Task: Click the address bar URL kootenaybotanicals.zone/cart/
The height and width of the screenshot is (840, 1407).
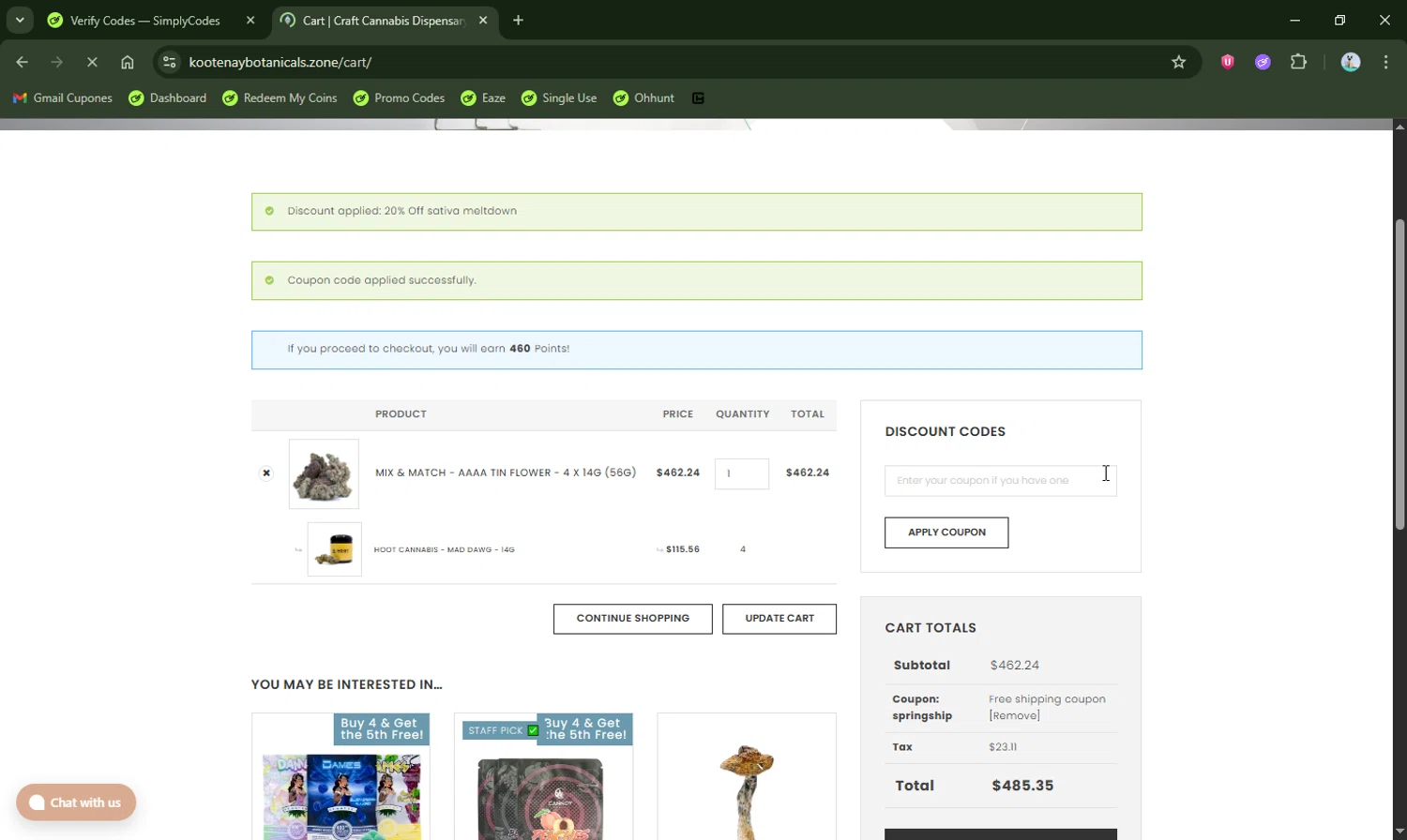Action: 280,62
